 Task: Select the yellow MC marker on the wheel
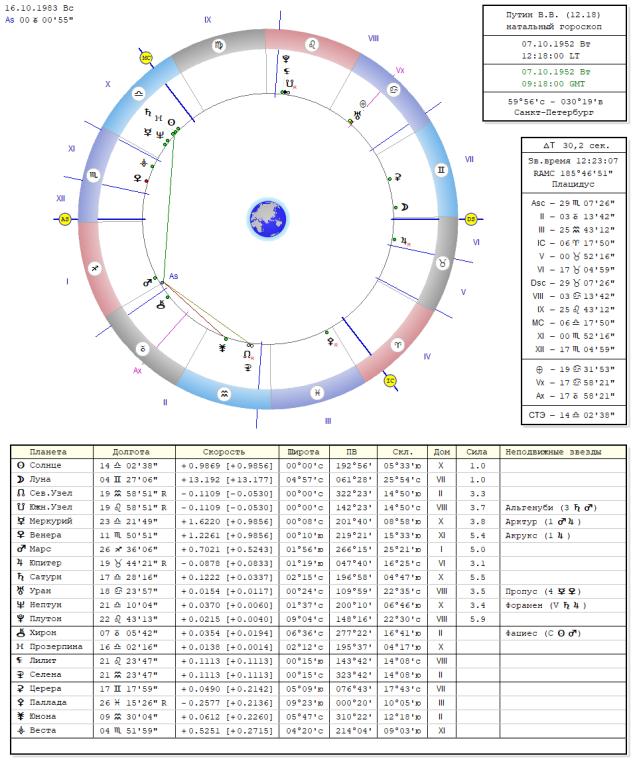146,58
